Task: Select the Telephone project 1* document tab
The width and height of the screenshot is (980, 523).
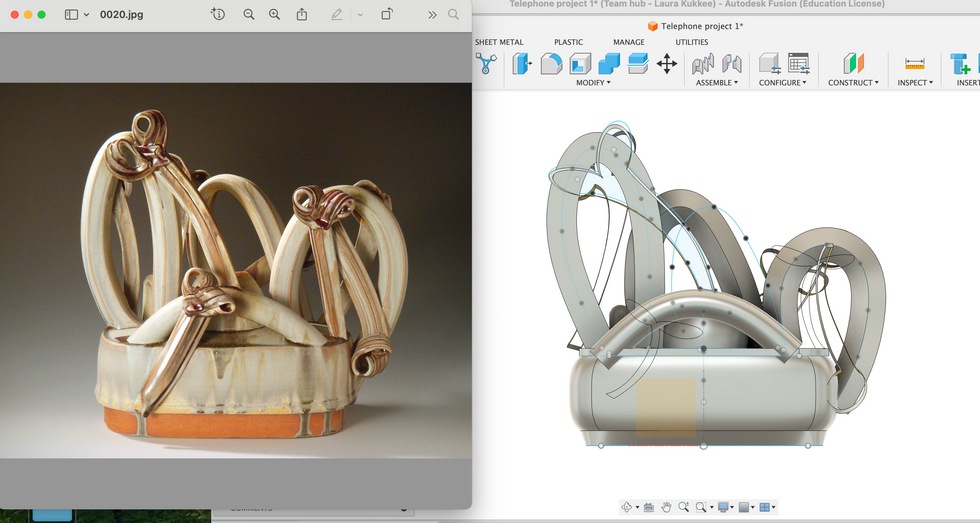Action: tap(696, 26)
